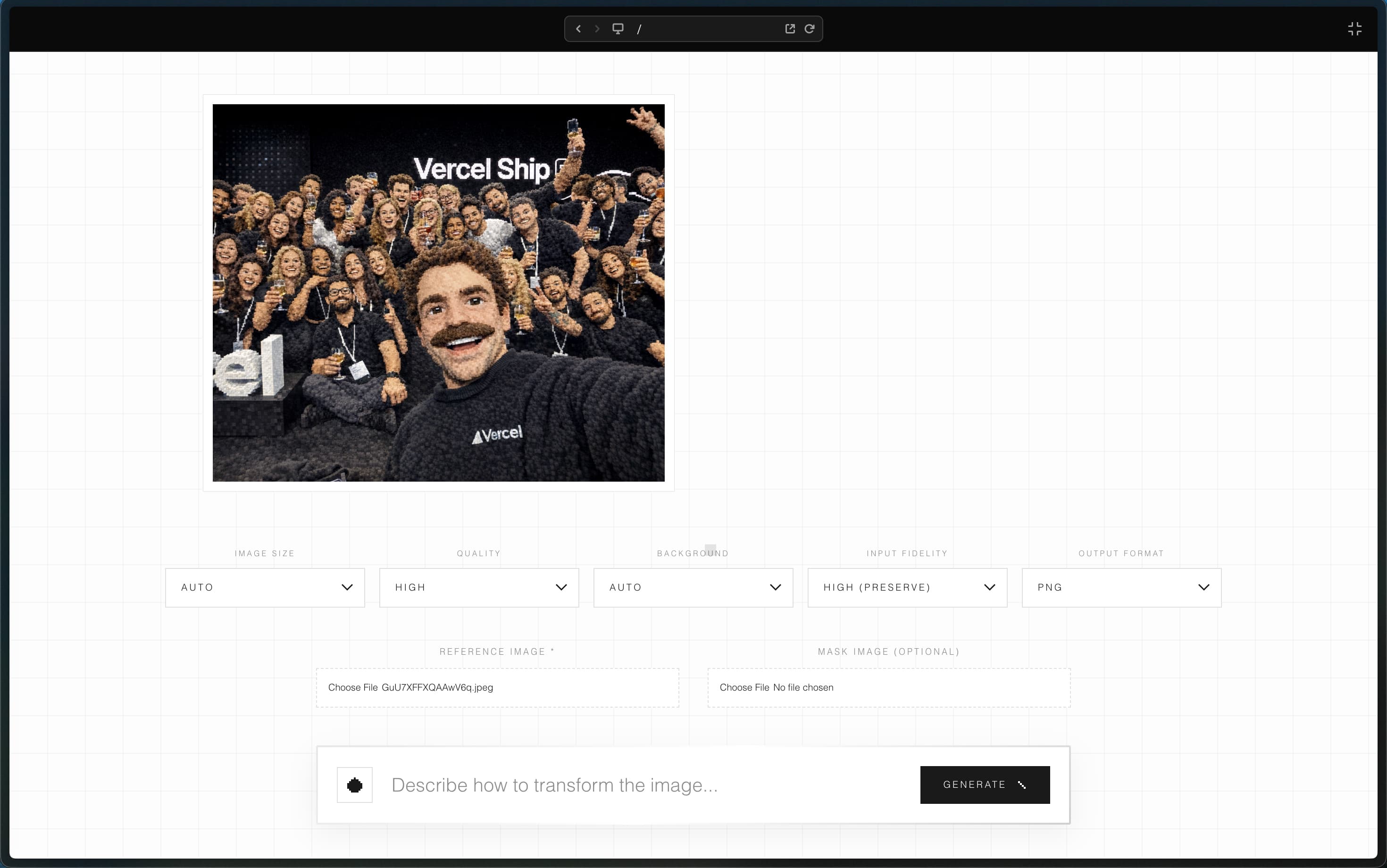Viewport: 1387px width, 868px height.
Task: Click the URL path field showing /
Action: tap(640, 28)
